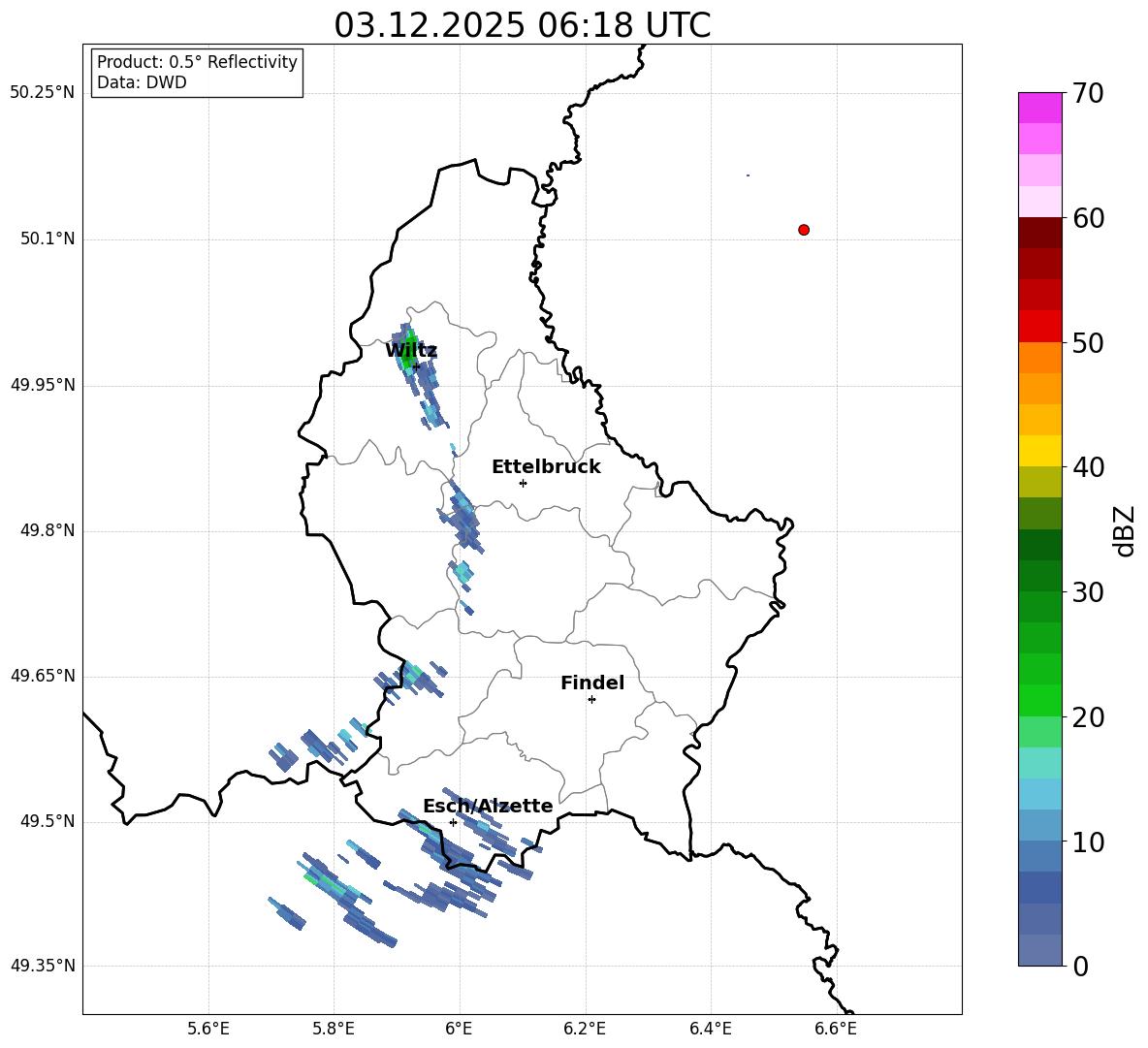Pick the orange swatch below the 50 dBZ tick
Image resolution: width=1148 pixels, height=1048 pixels.
(1039, 358)
